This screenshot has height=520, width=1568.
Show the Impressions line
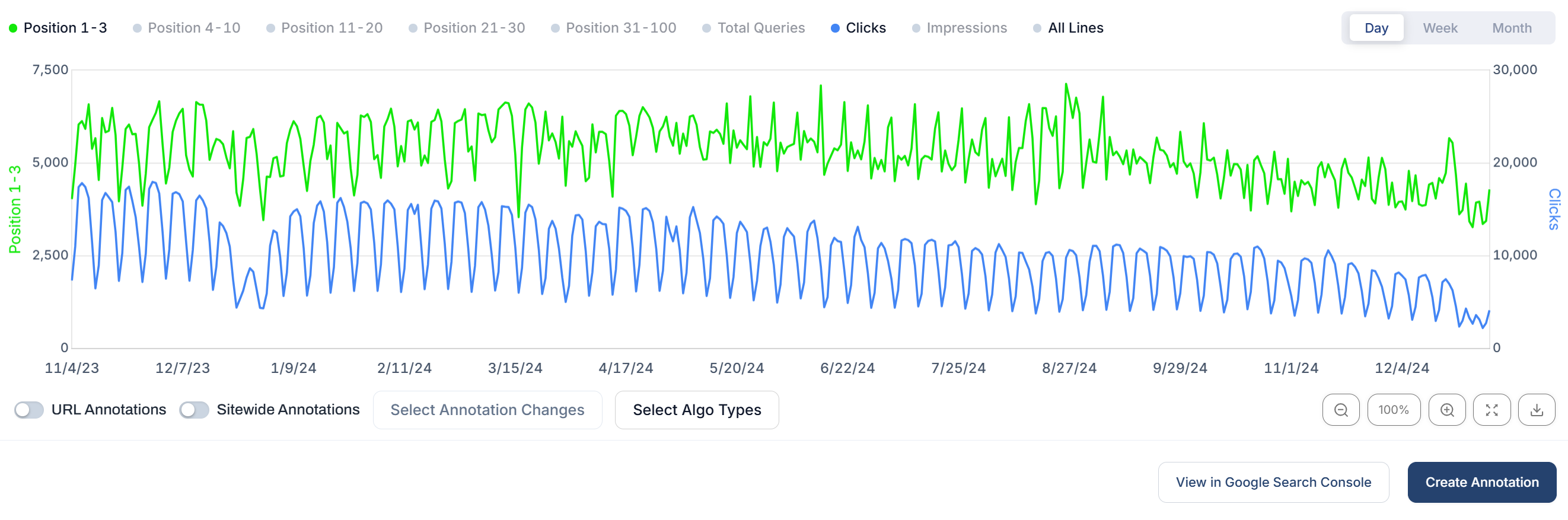coord(960,28)
